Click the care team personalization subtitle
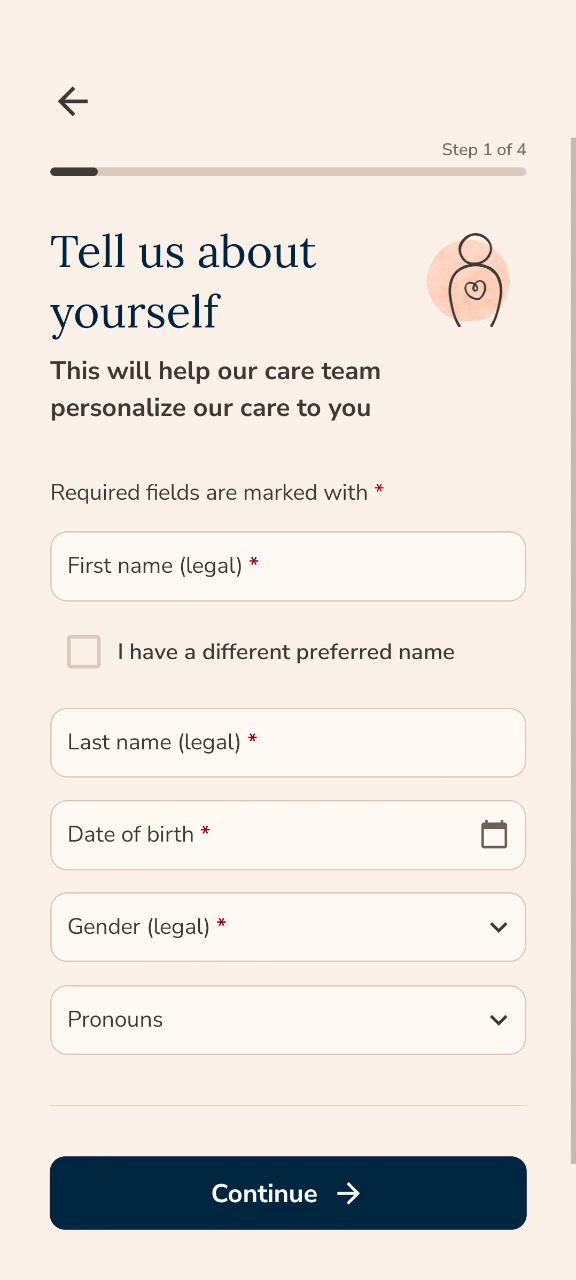 coord(215,389)
